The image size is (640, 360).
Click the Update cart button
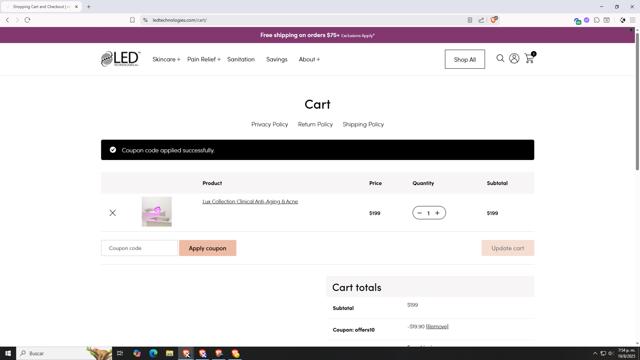point(508,248)
